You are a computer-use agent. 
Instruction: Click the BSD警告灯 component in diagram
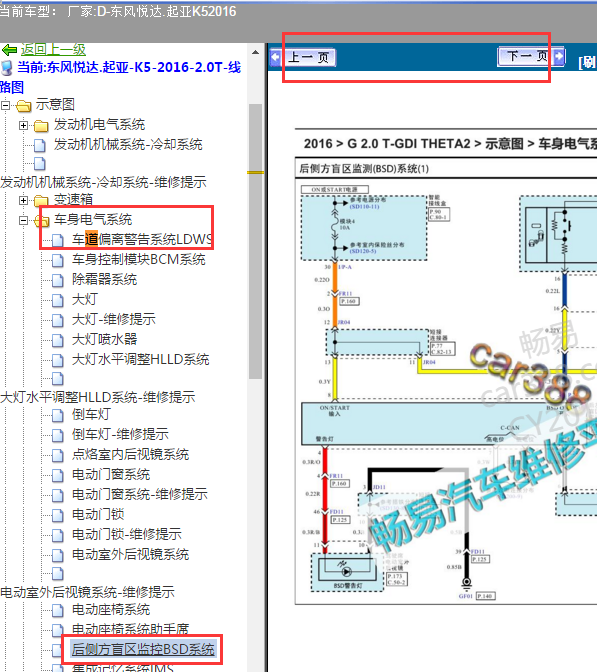pos(347,573)
